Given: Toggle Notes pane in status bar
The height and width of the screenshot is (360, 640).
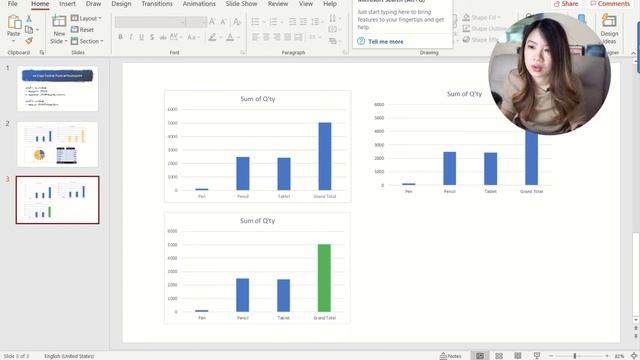Looking at the screenshot, I should tap(451, 356).
